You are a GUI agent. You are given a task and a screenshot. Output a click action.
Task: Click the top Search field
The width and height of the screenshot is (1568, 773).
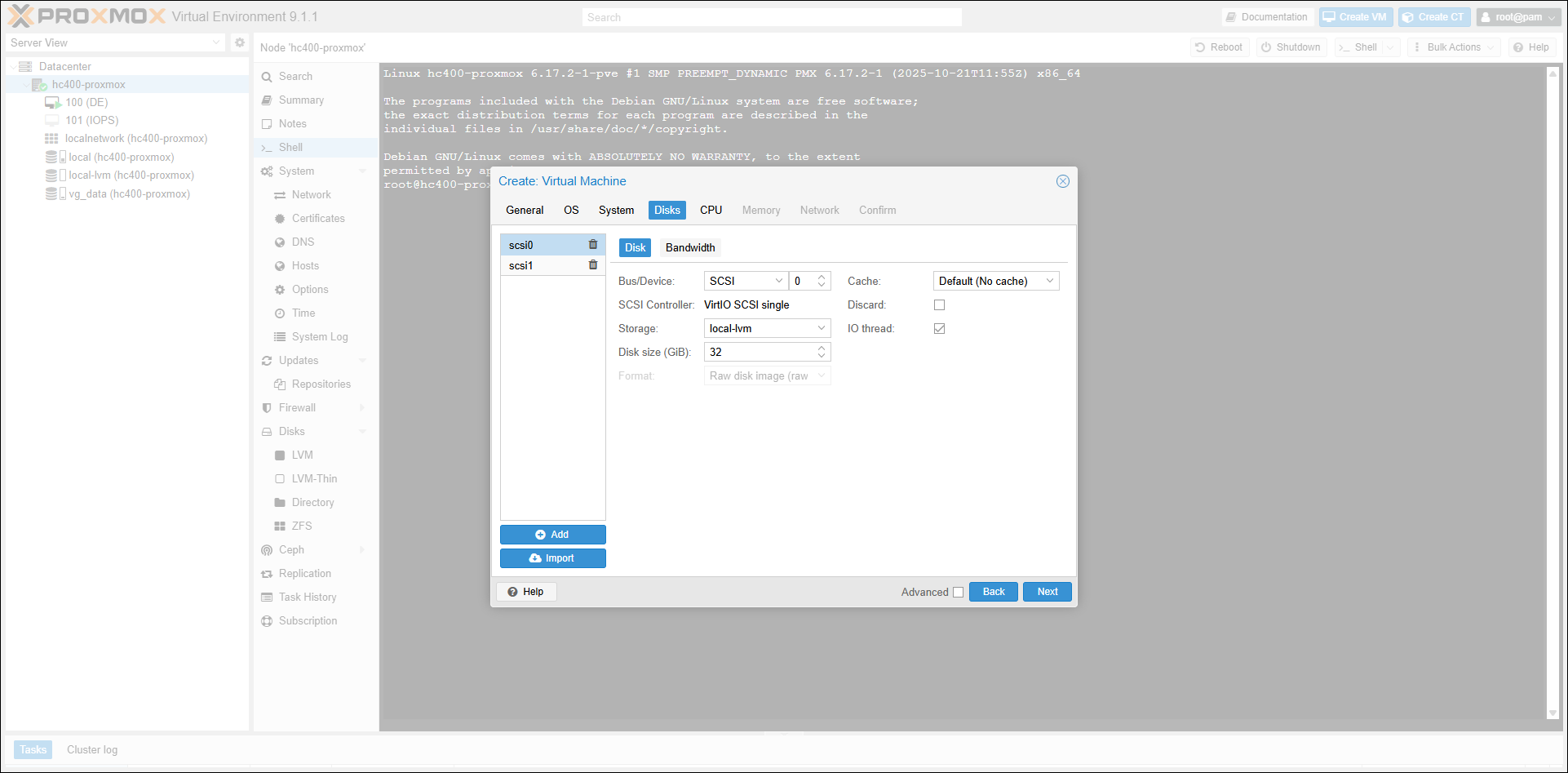[x=772, y=17]
